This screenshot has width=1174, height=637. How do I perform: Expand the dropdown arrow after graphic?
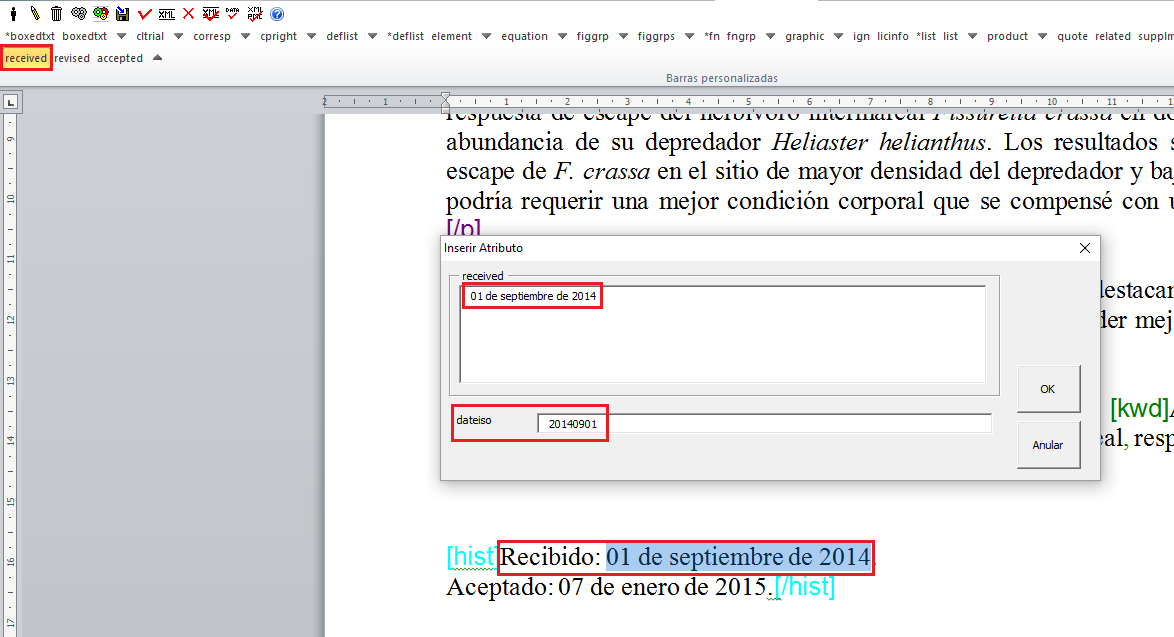click(x=839, y=36)
